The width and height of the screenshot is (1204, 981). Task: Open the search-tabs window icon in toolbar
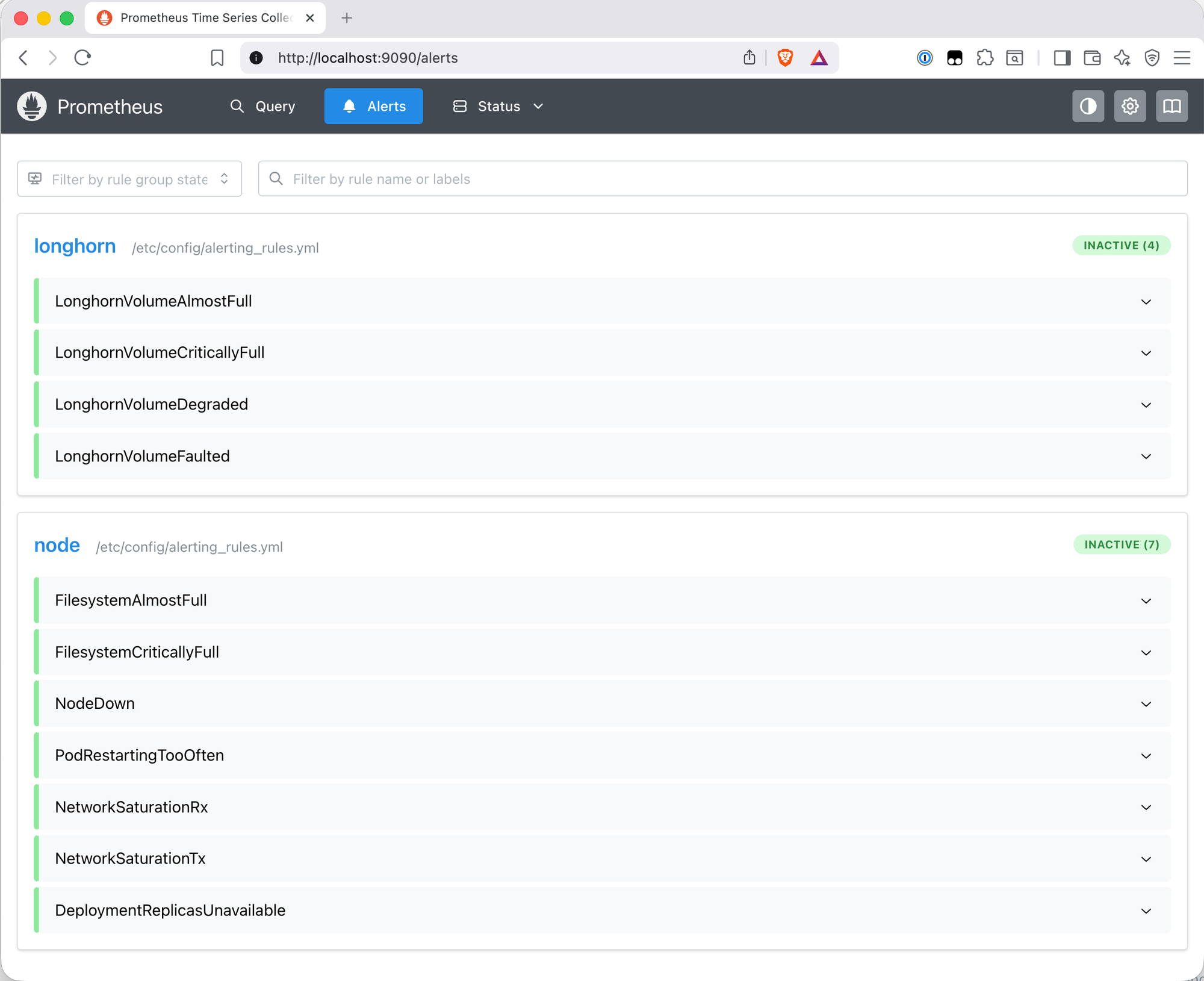1015,58
